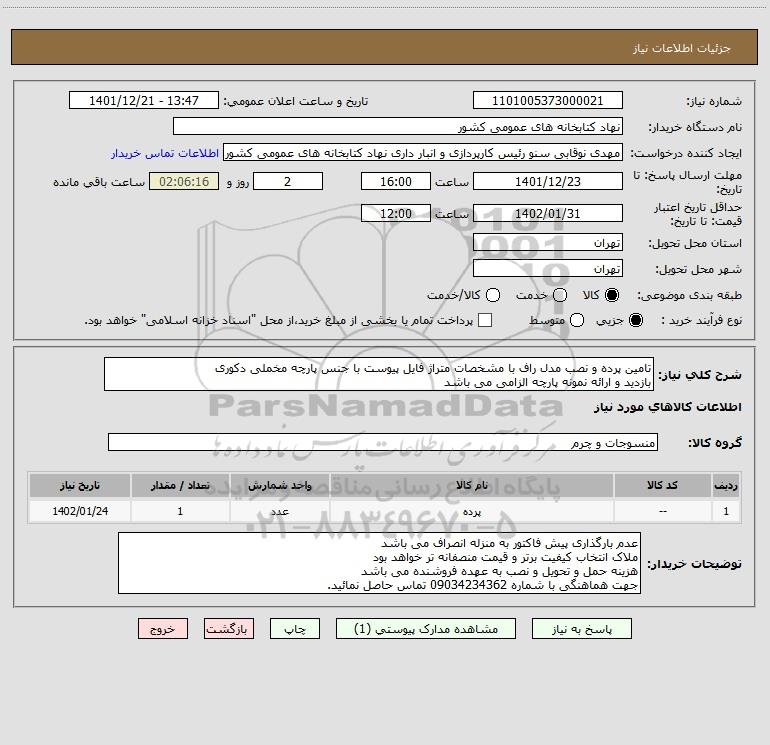Screen dimensions: 770x745
Task: Click the price validity date 1402/01/31
Action: point(548,213)
